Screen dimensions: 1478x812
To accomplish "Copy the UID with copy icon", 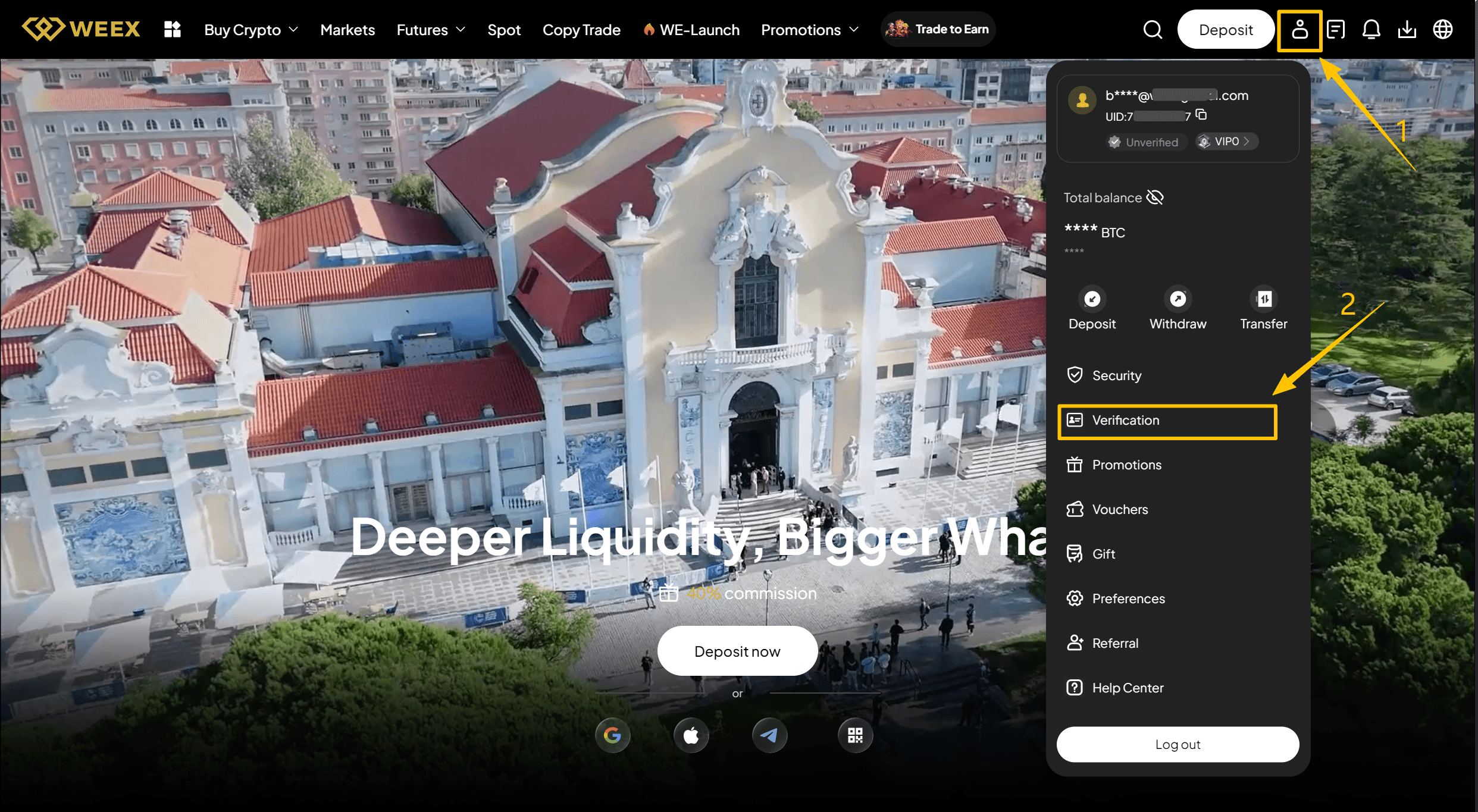I will click(1201, 114).
